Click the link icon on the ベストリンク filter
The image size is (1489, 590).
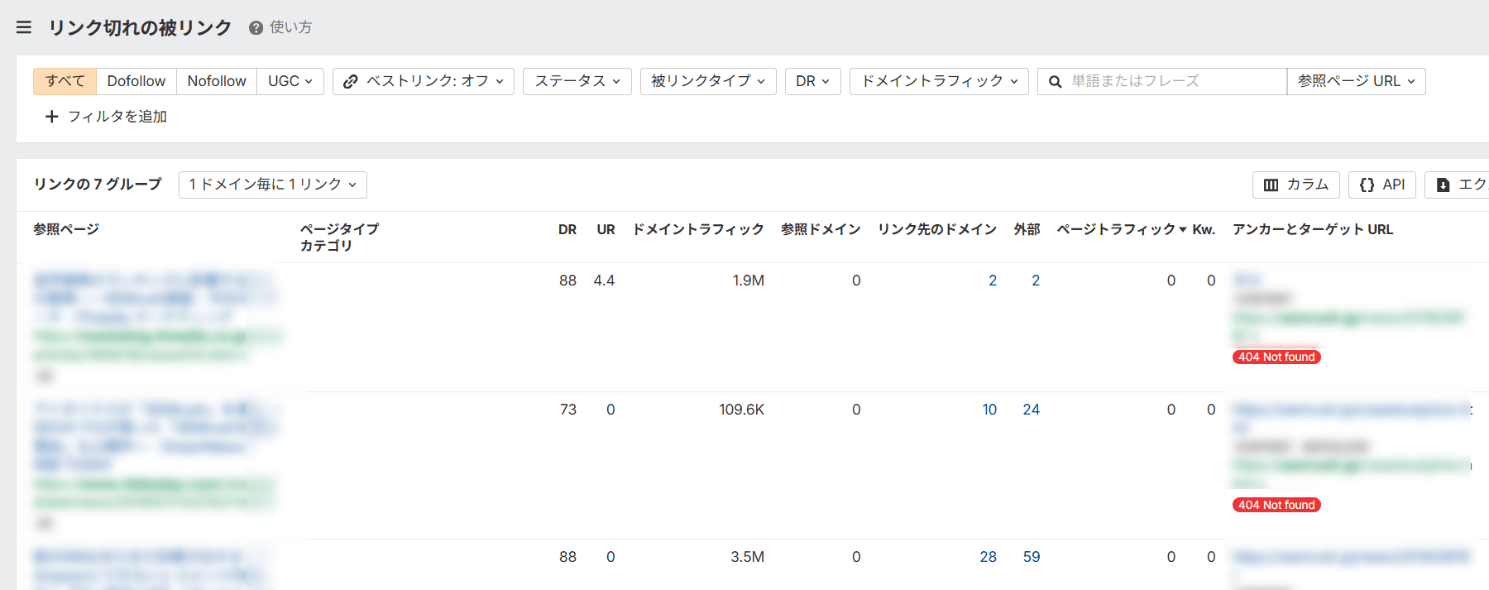pos(349,81)
